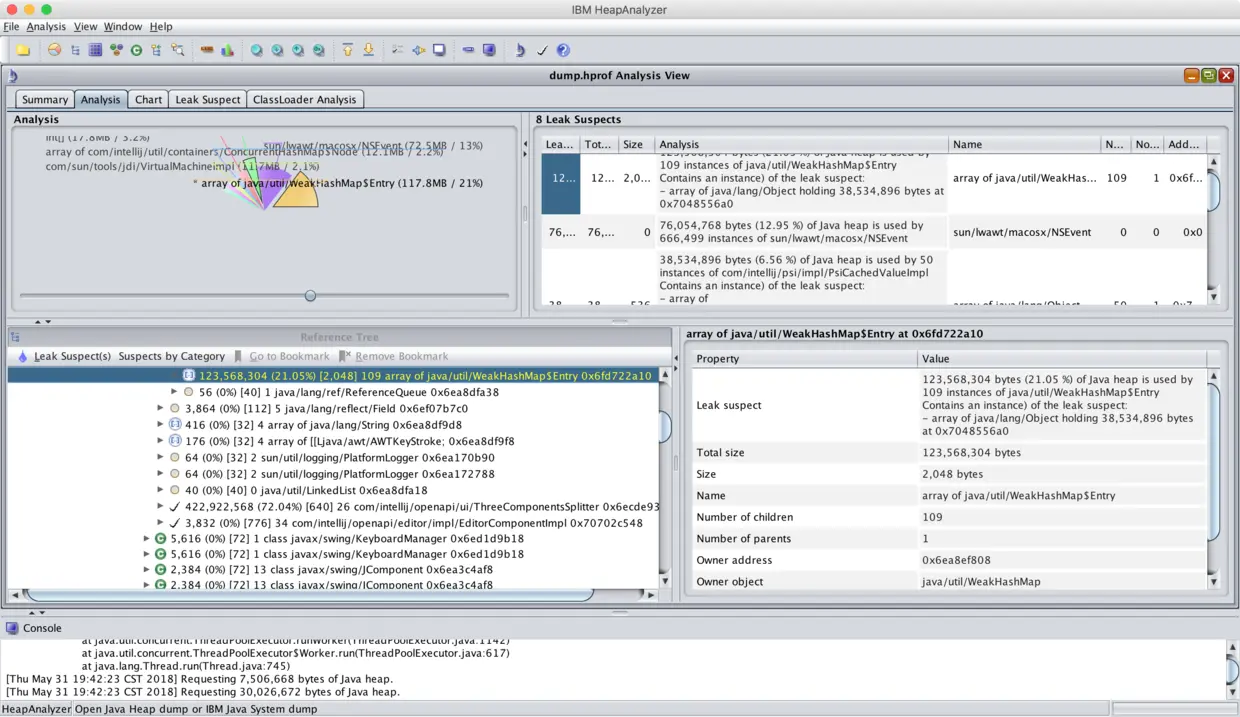Image resolution: width=1240 pixels, height=717 pixels.
Task: Expand PlatformLogger 0x6ea170b90 tree node
Action: pyautogui.click(x=161, y=457)
